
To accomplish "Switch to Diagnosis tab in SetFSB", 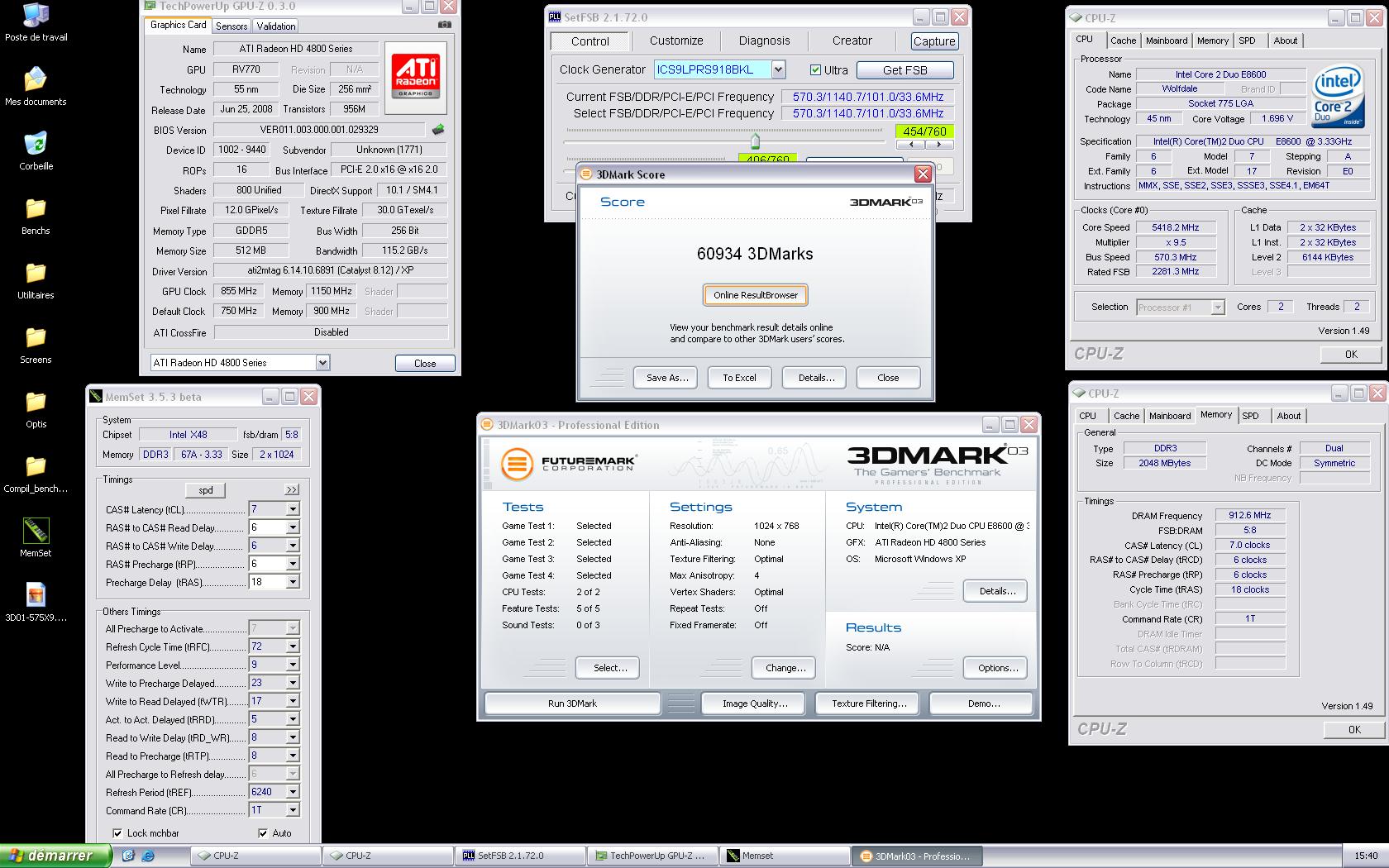I will point(764,41).
